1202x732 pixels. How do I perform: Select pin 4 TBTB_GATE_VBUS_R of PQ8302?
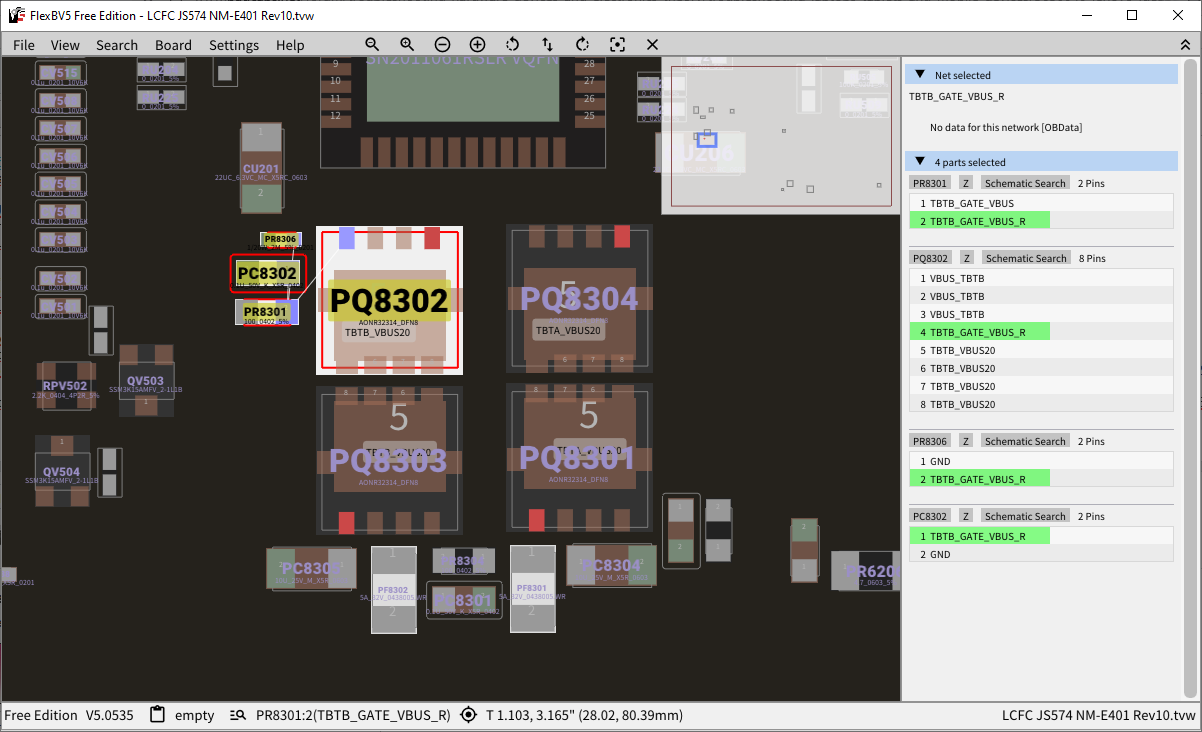978,332
